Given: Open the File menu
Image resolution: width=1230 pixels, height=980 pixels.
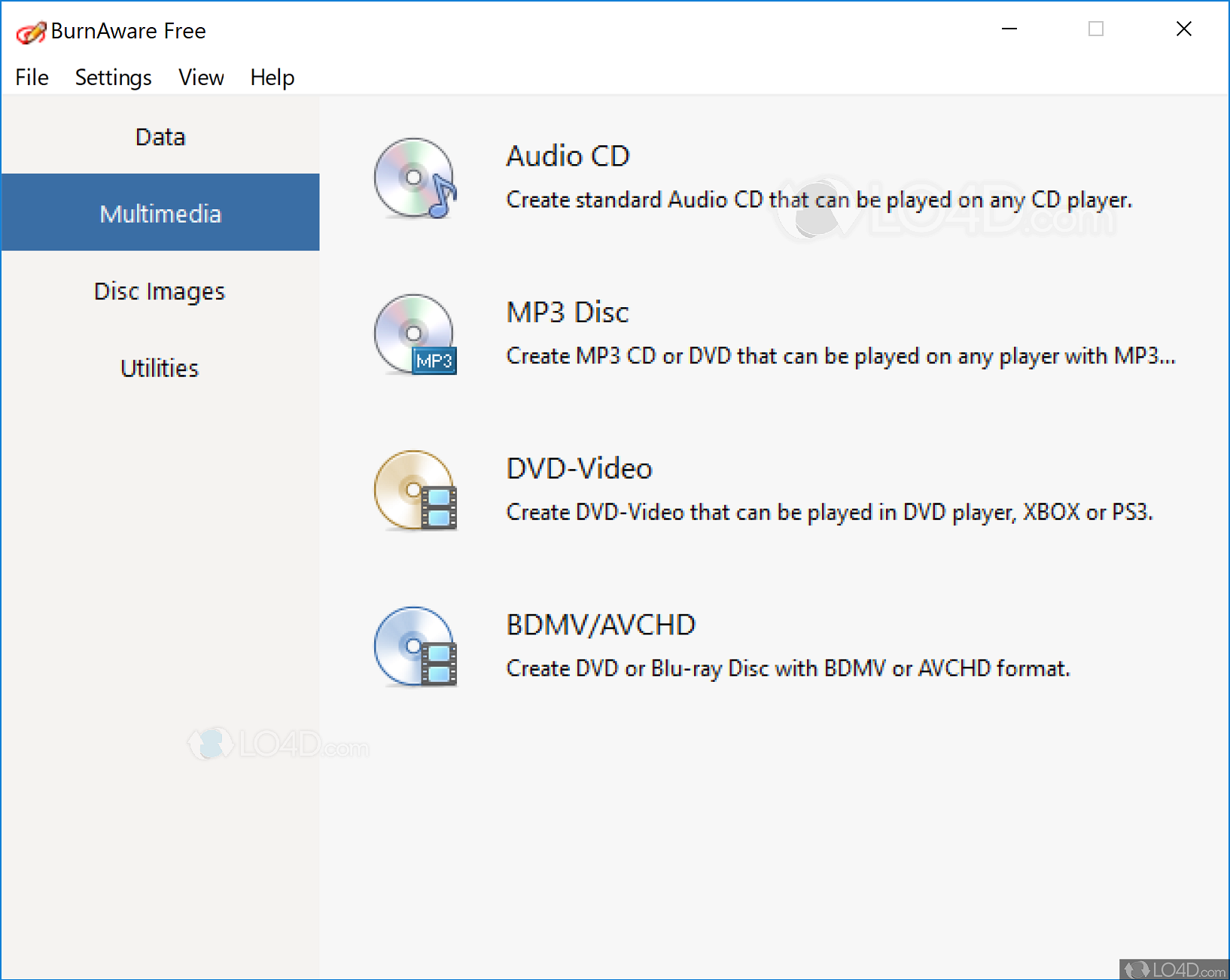Looking at the screenshot, I should [31, 78].
